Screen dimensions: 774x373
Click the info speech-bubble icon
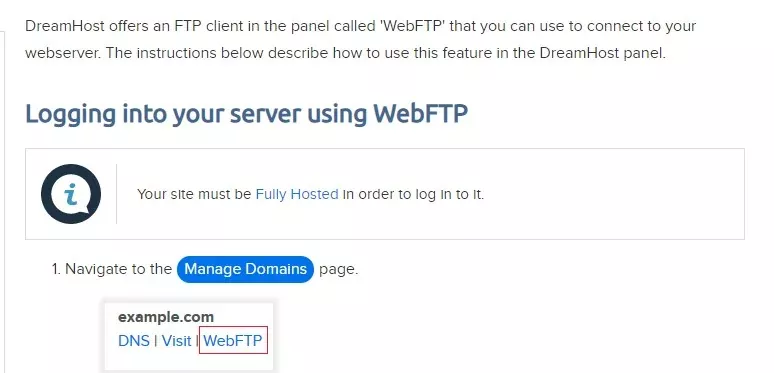point(71,194)
